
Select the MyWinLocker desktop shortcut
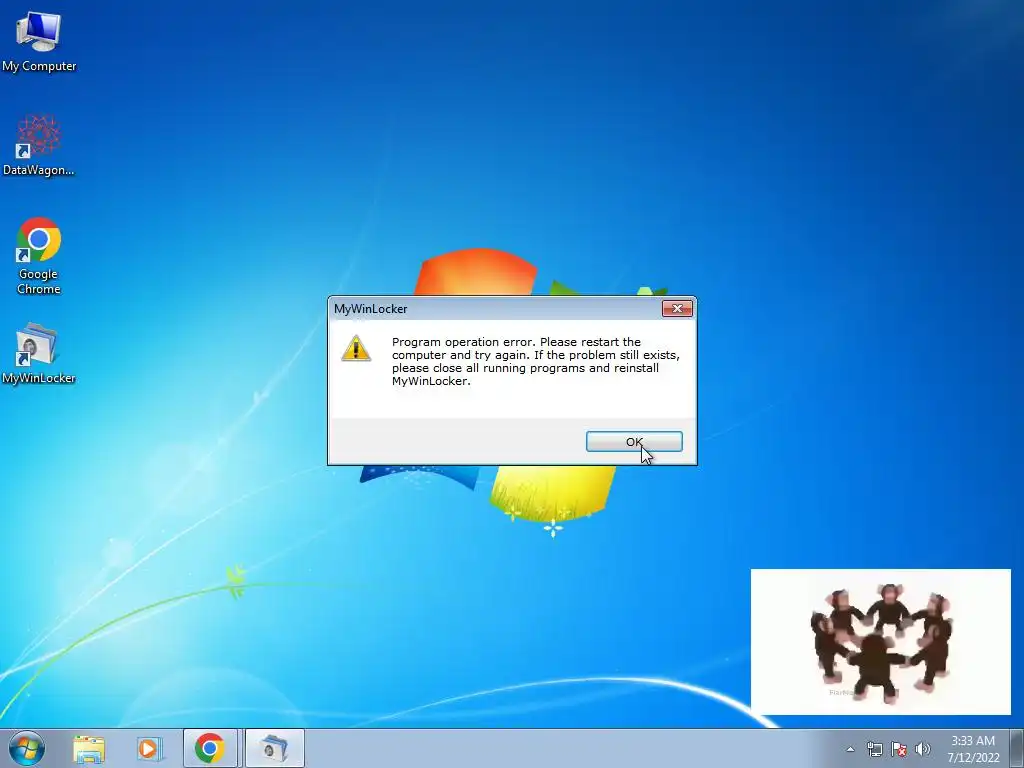[39, 353]
